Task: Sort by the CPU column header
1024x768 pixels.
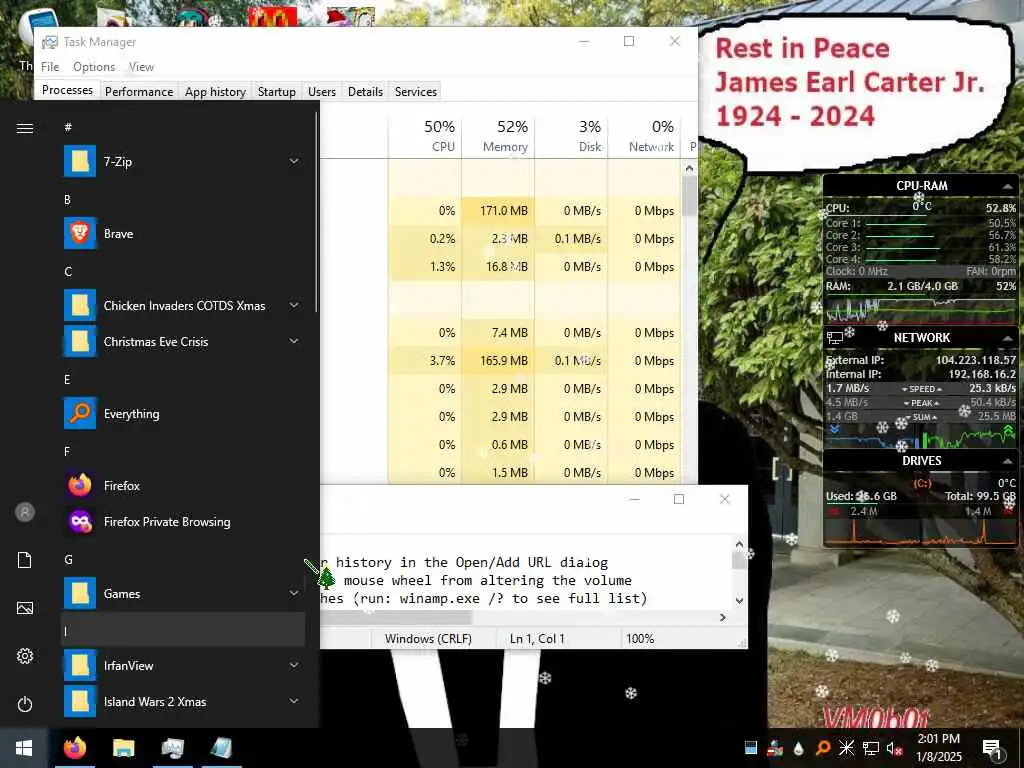Action: [x=424, y=136]
